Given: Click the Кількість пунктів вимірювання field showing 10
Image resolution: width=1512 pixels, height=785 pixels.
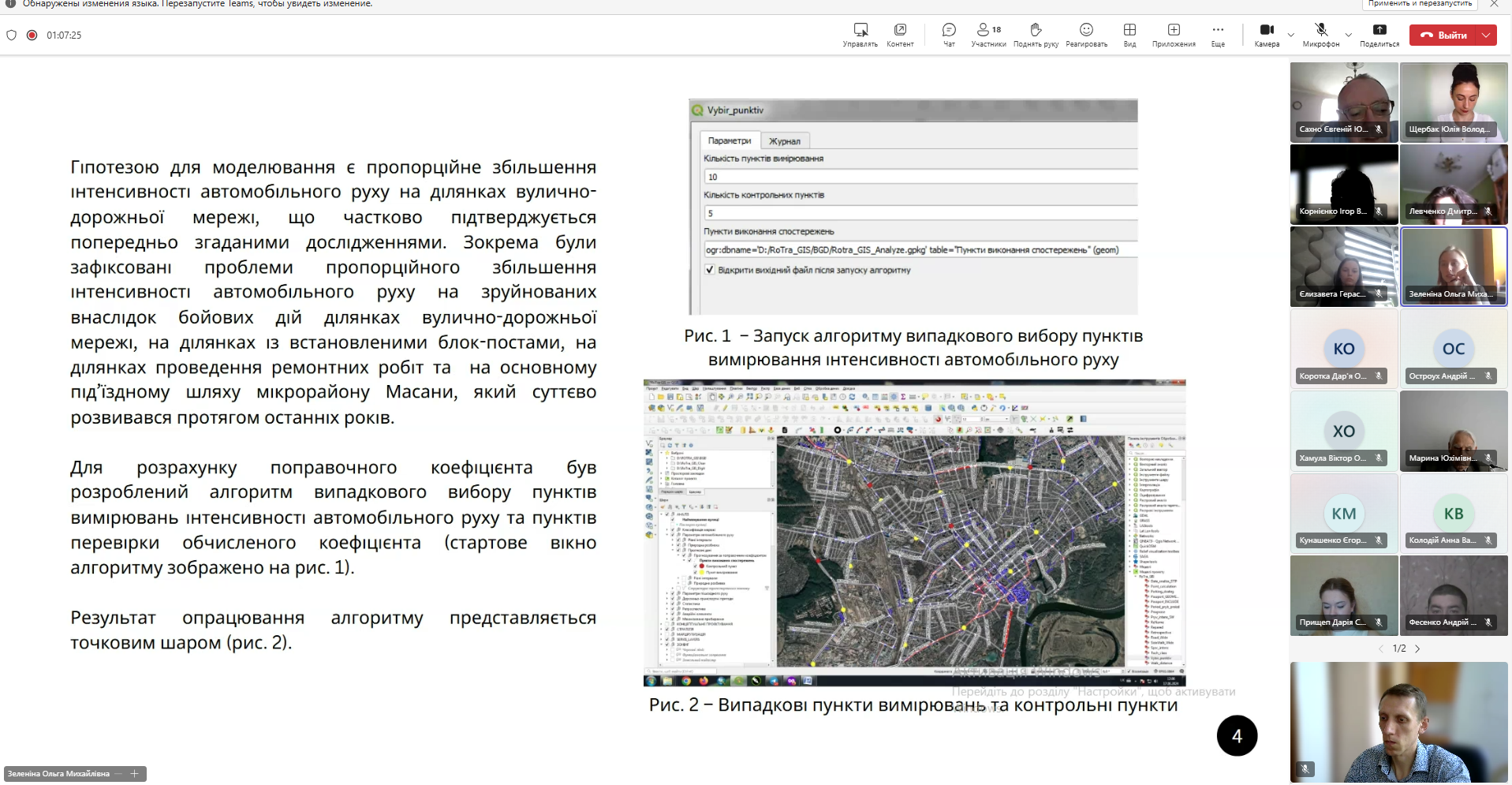Looking at the screenshot, I should pyautogui.click(x=920, y=177).
